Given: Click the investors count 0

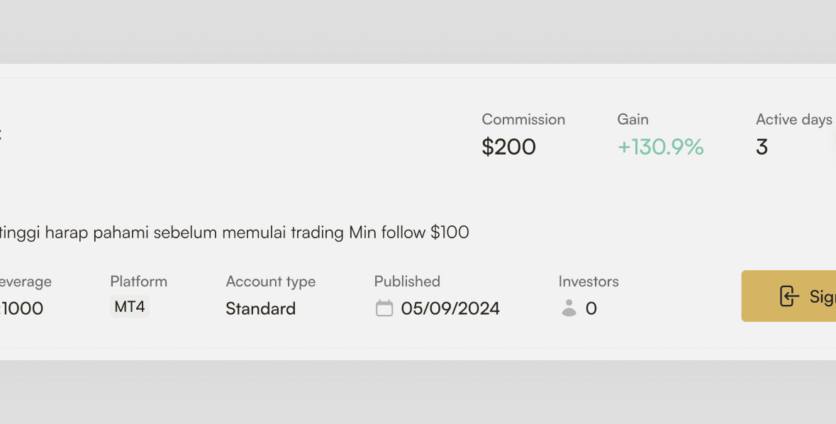Looking at the screenshot, I should (x=591, y=308).
